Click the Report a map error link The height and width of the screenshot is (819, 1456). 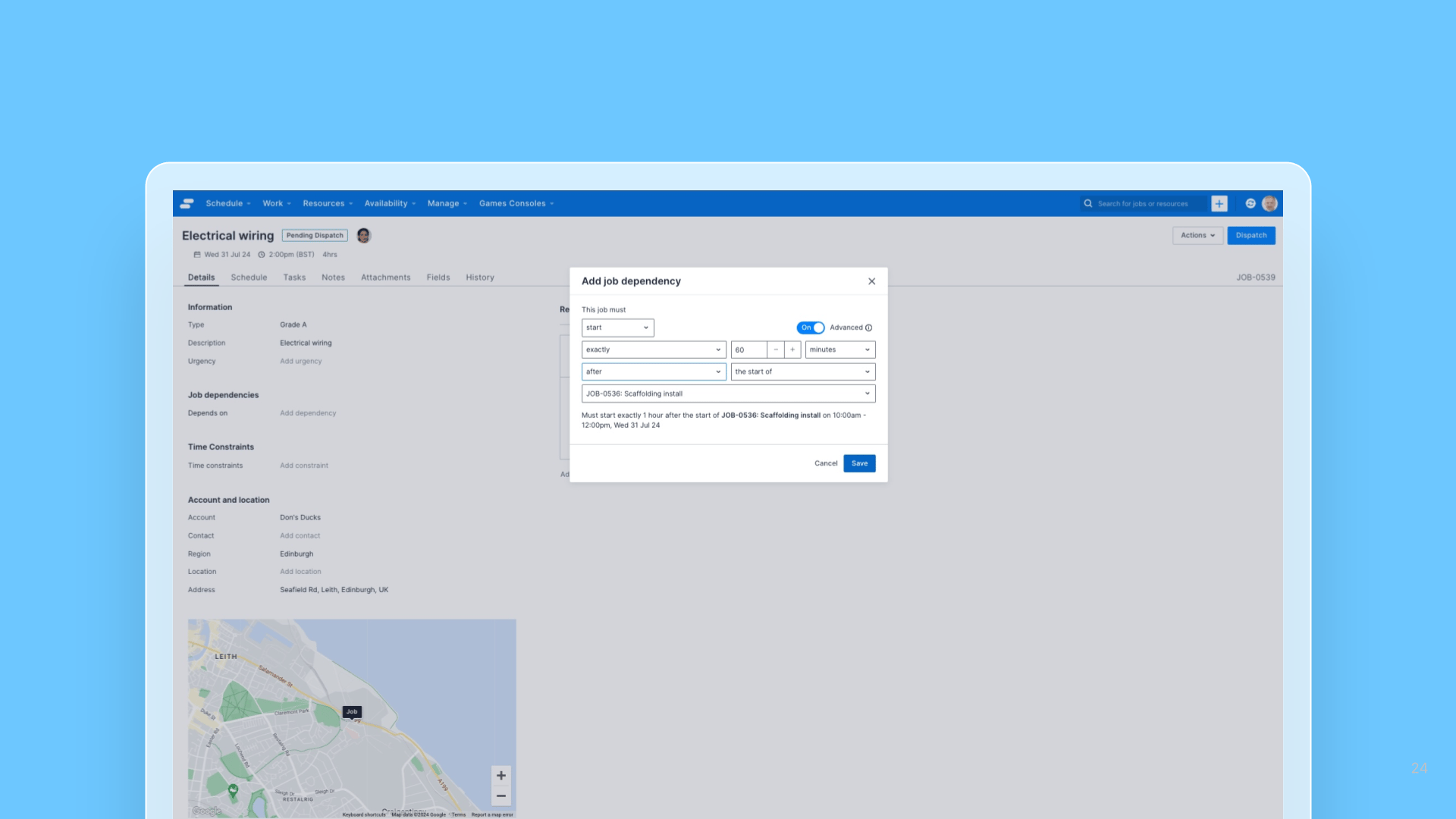(492, 814)
